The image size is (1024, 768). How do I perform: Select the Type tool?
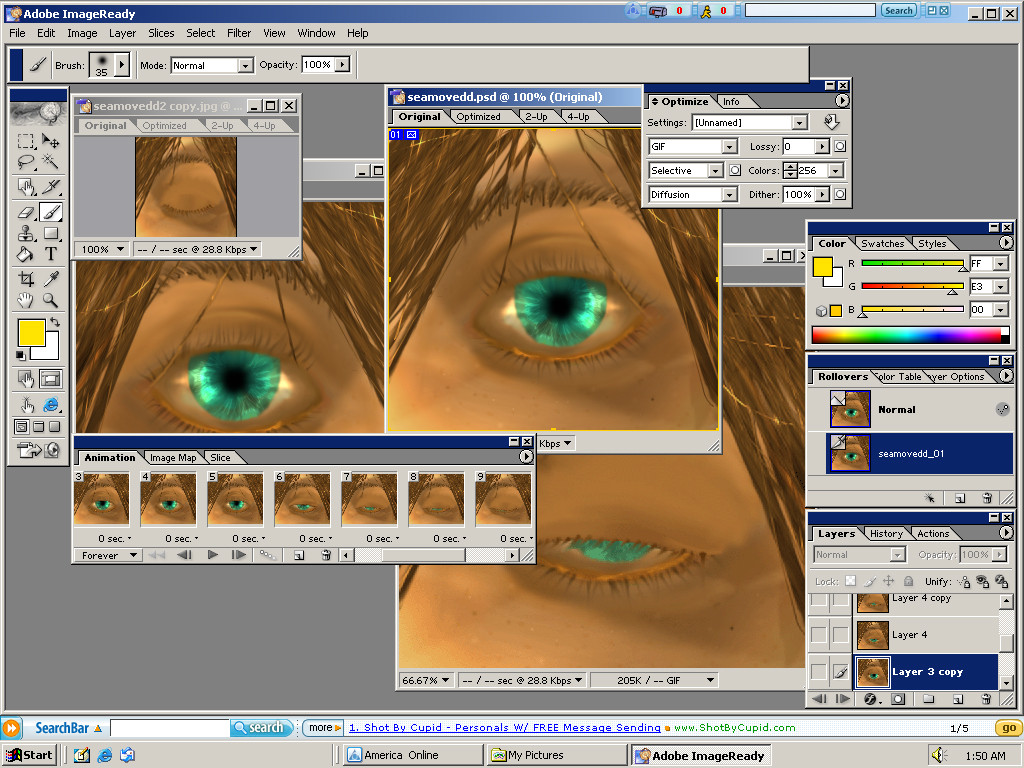(50, 254)
